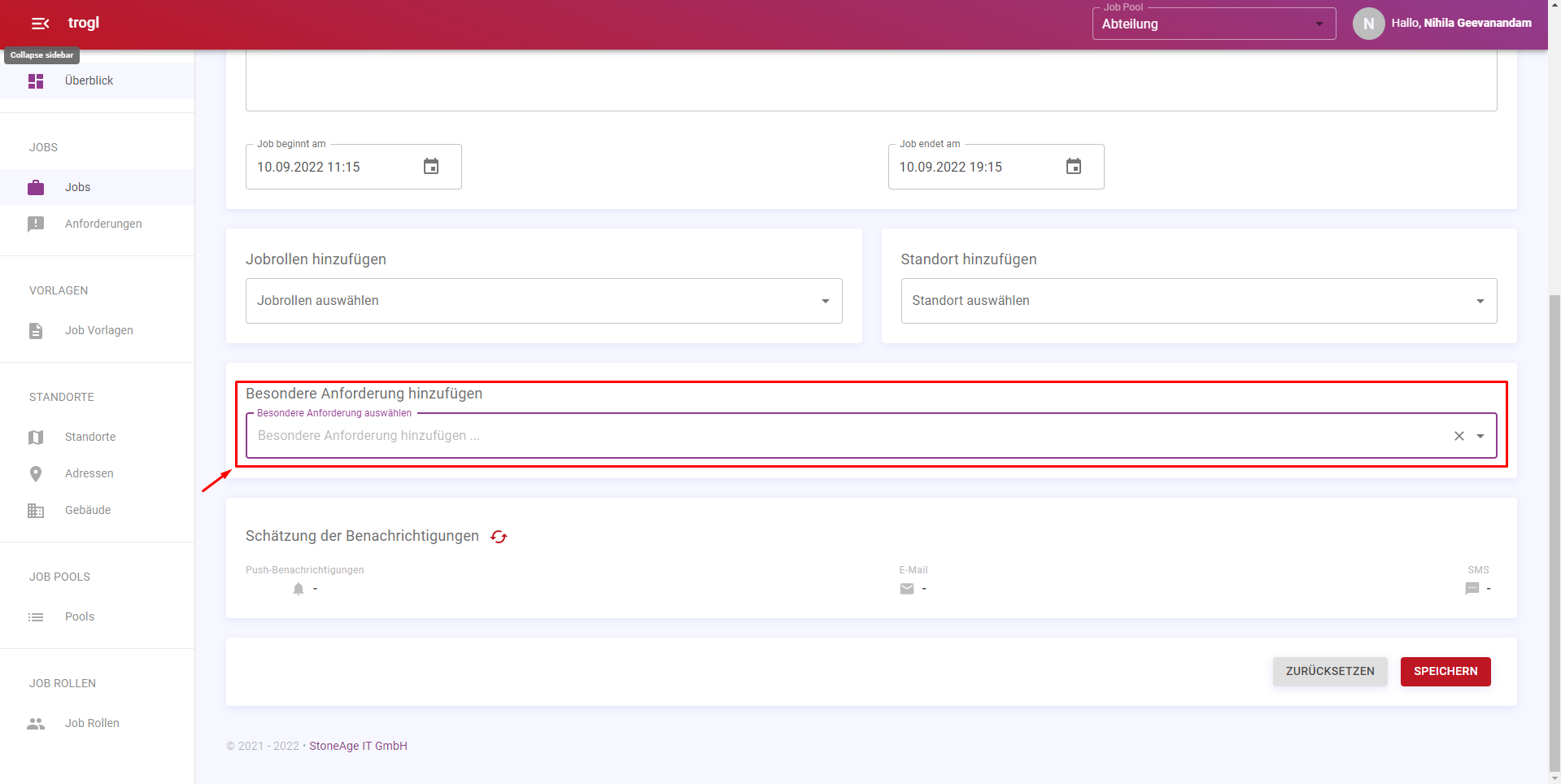Refresh the Schätzung der Benachrichtigungen estimate
This screenshot has height=784, width=1561.
point(499,537)
